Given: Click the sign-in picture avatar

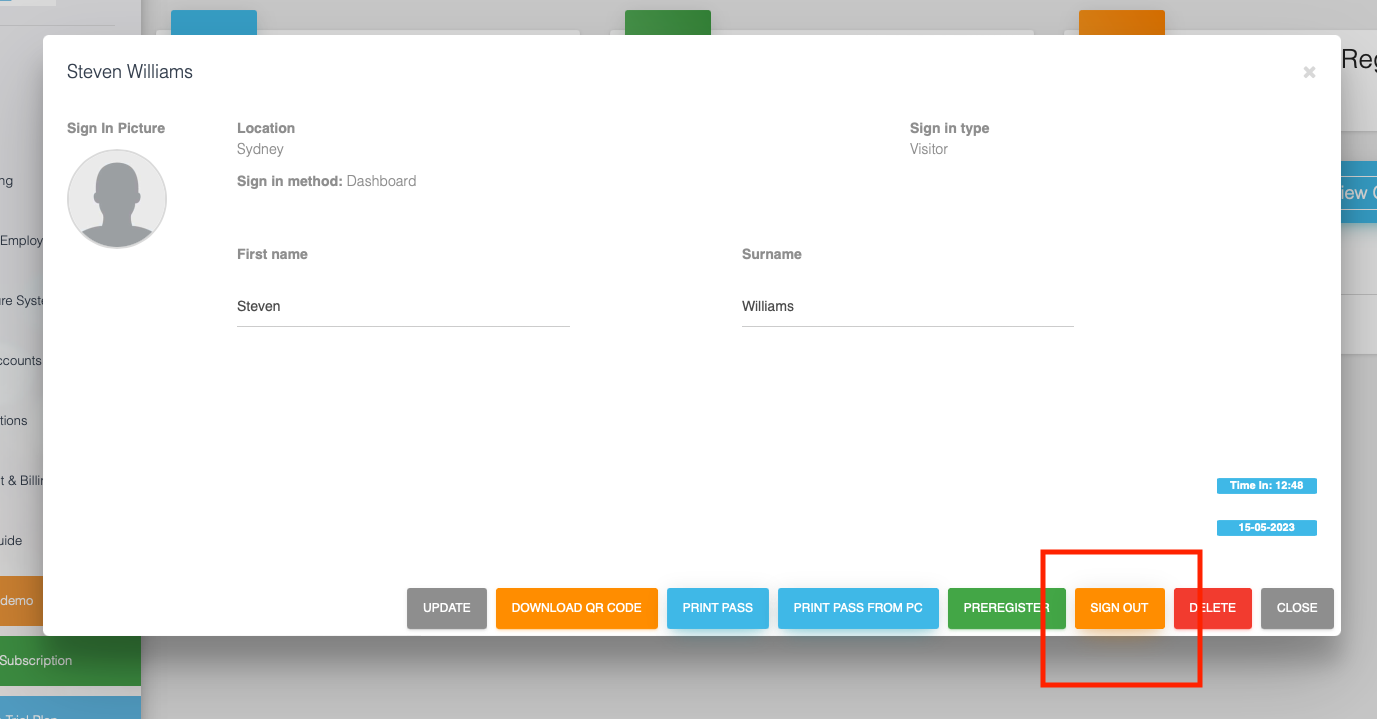Looking at the screenshot, I should click(x=117, y=199).
